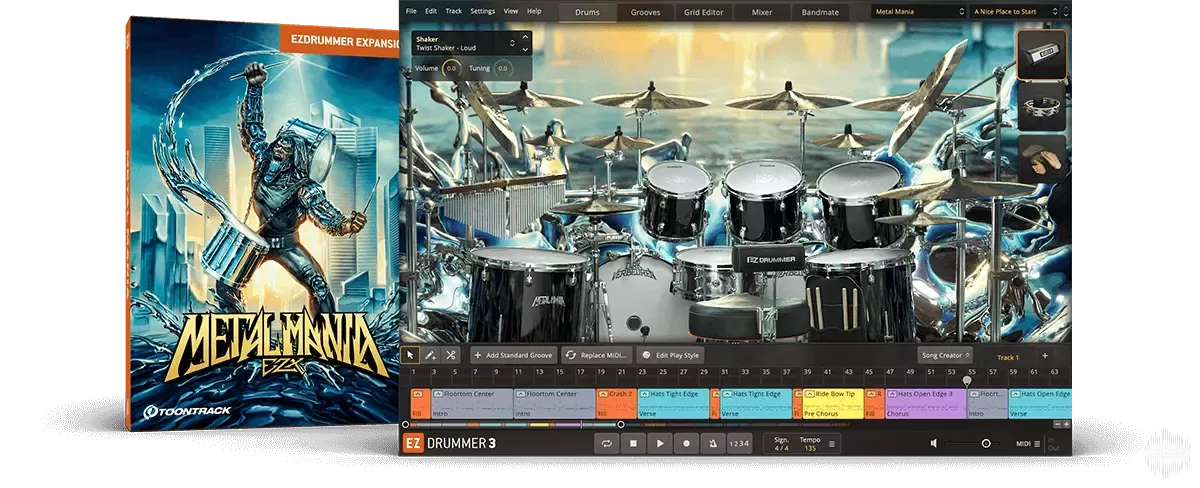Select the Hats Open Edge 3 Chorus block

[926, 403]
